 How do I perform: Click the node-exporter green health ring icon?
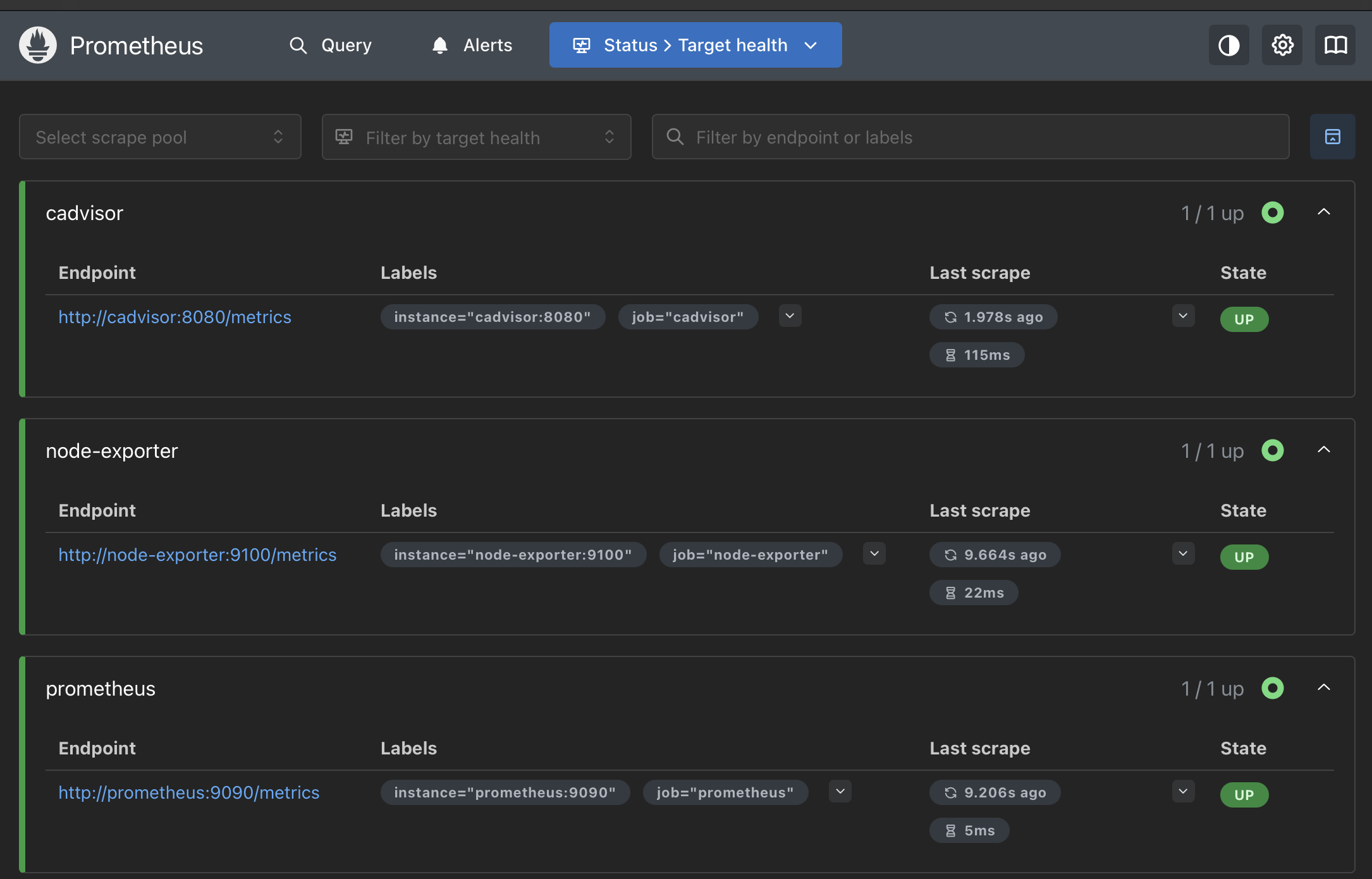[1272, 450]
